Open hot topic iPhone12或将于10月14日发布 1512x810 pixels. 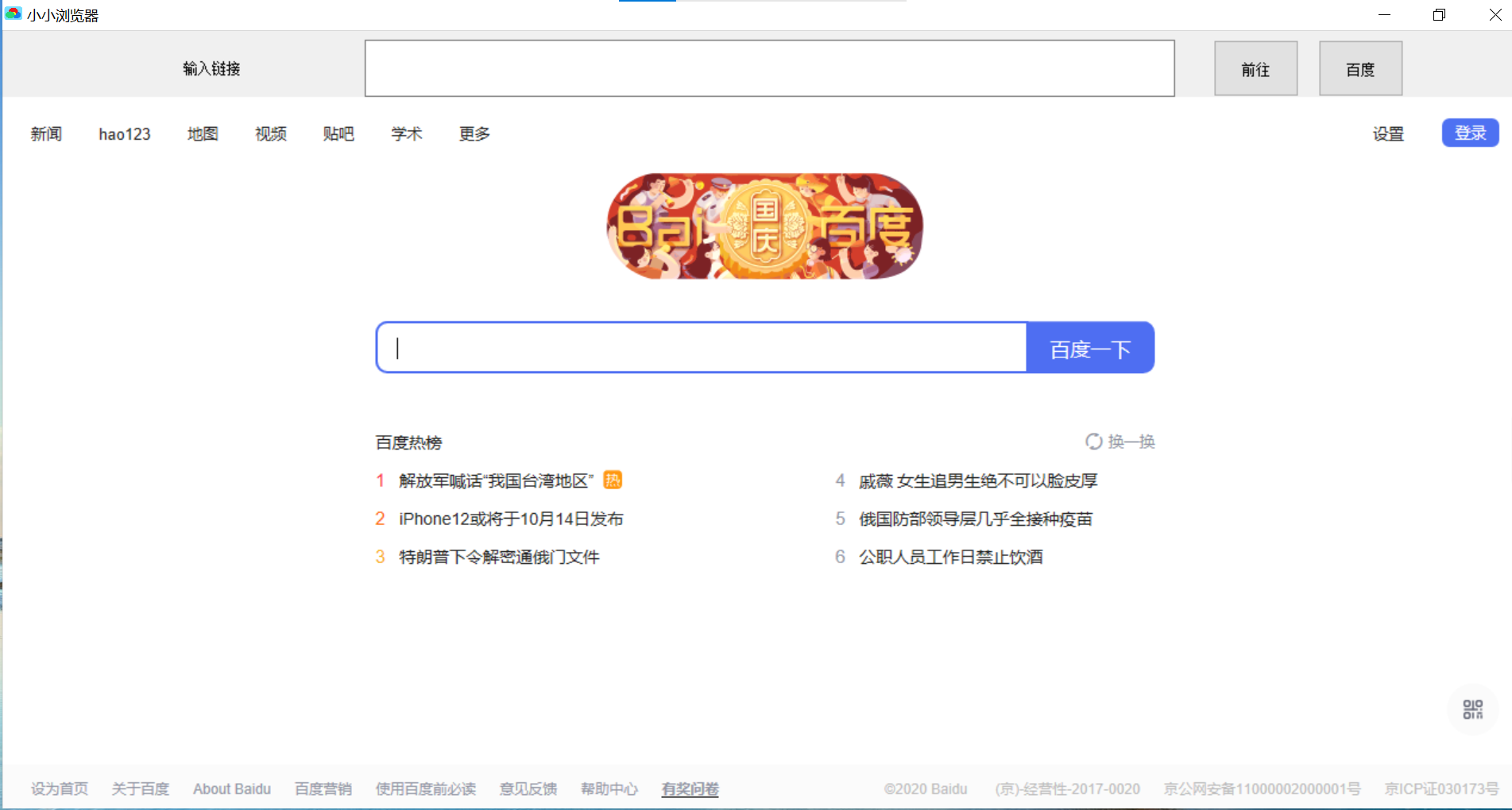coord(511,519)
